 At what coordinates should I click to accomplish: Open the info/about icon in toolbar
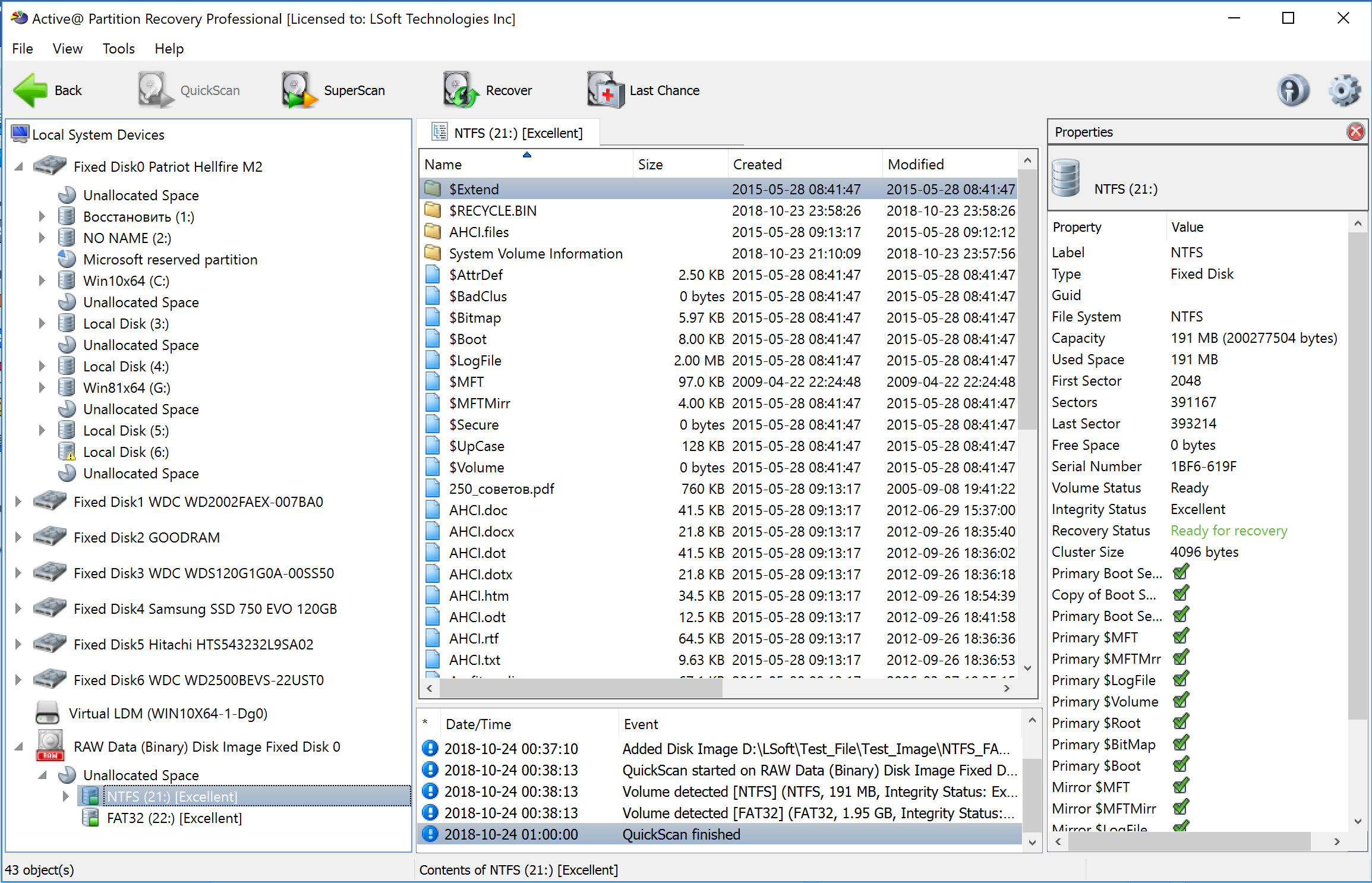click(1292, 90)
